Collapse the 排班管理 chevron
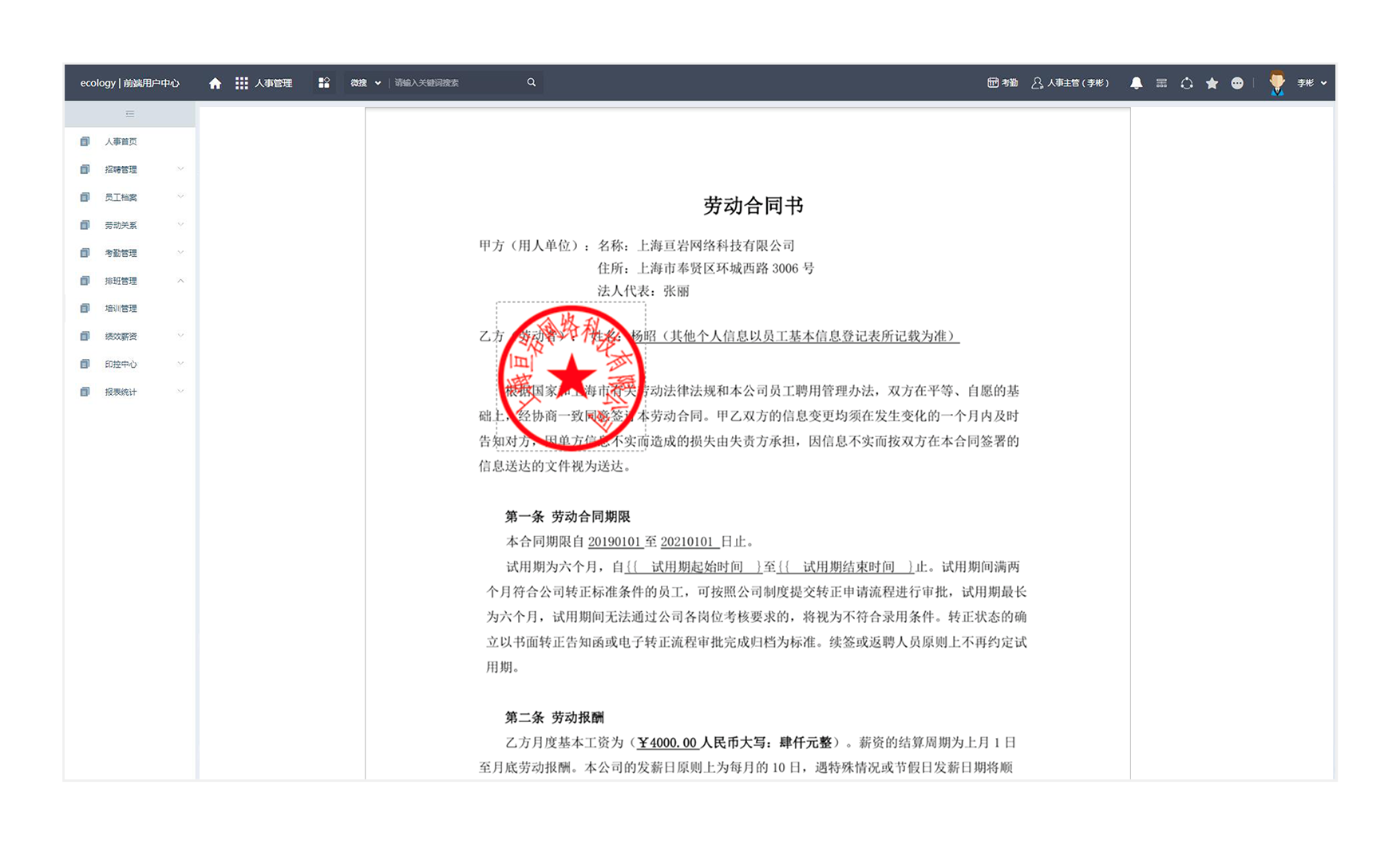This screenshot has height=844, width=1400. click(180, 281)
